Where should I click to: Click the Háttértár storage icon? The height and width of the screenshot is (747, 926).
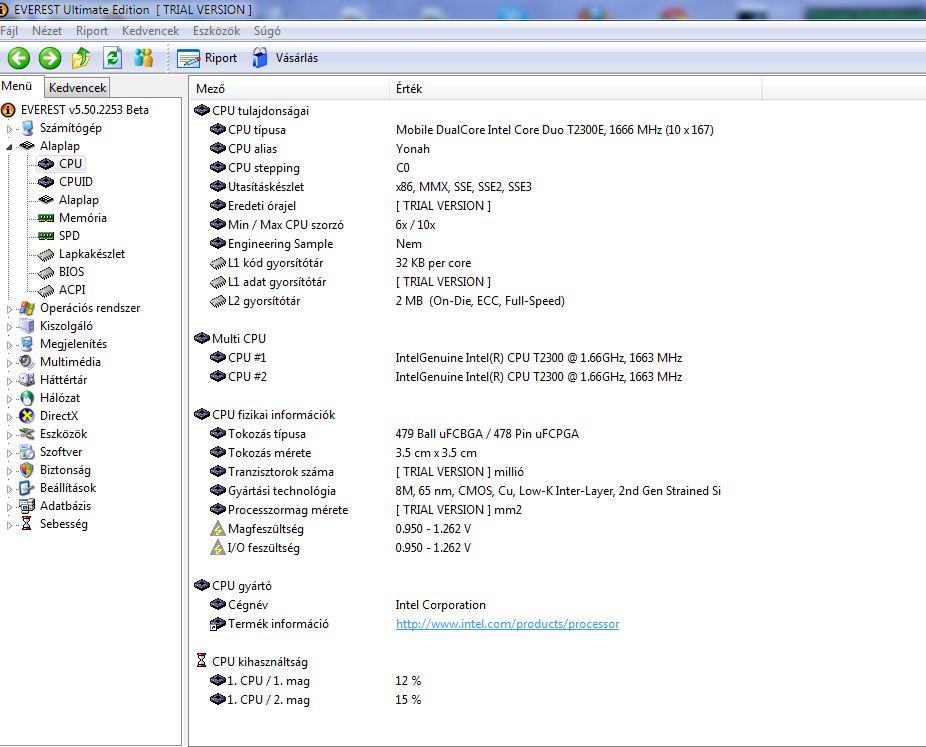pyautogui.click(x=27, y=380)
